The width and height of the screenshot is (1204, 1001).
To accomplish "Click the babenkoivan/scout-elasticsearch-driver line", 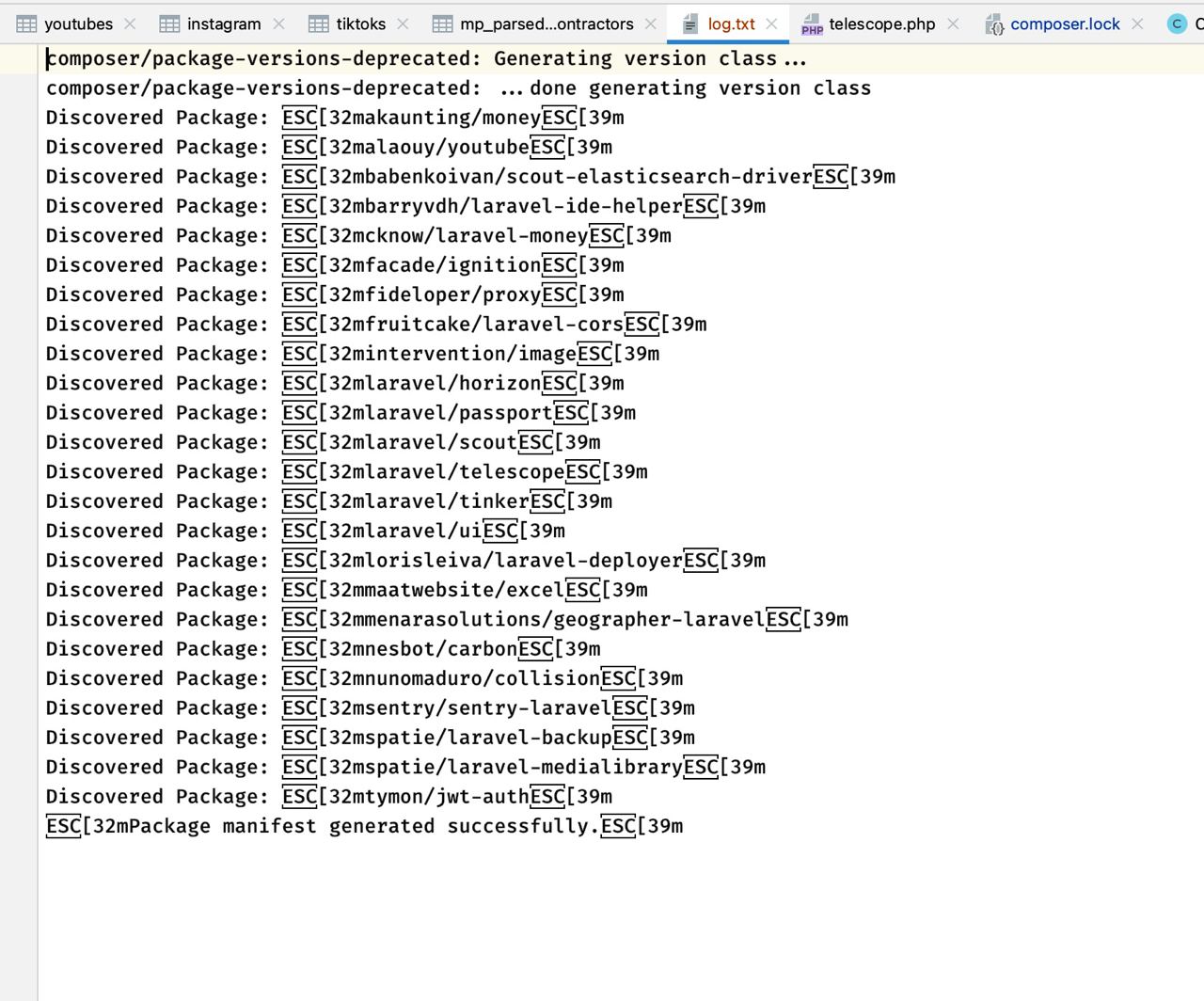I will 470,177.
